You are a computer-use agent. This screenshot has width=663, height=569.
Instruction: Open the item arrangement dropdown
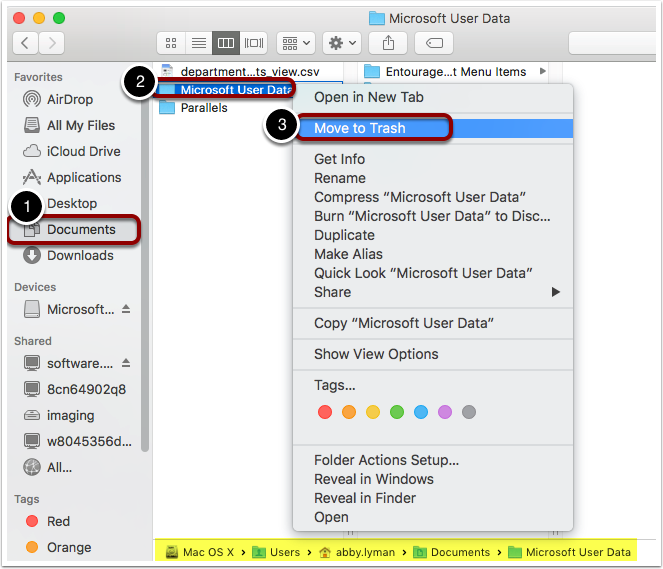coord(296,43)
